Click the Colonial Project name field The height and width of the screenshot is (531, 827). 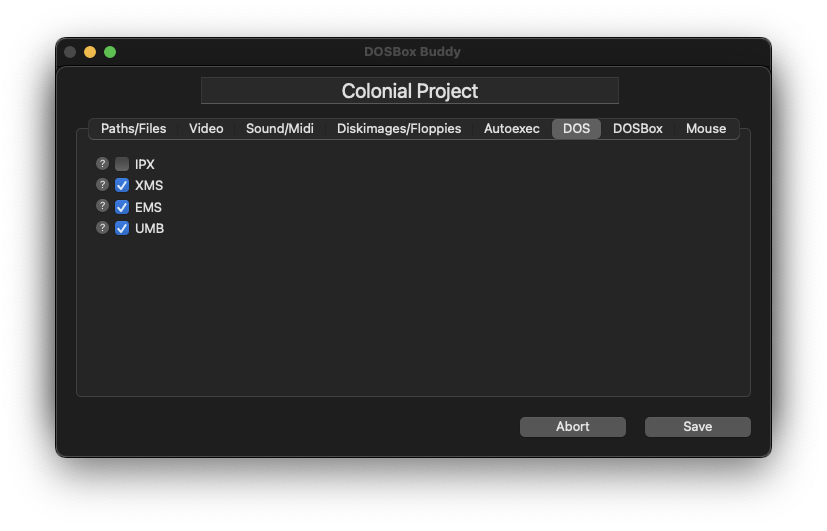pos(410,91)
